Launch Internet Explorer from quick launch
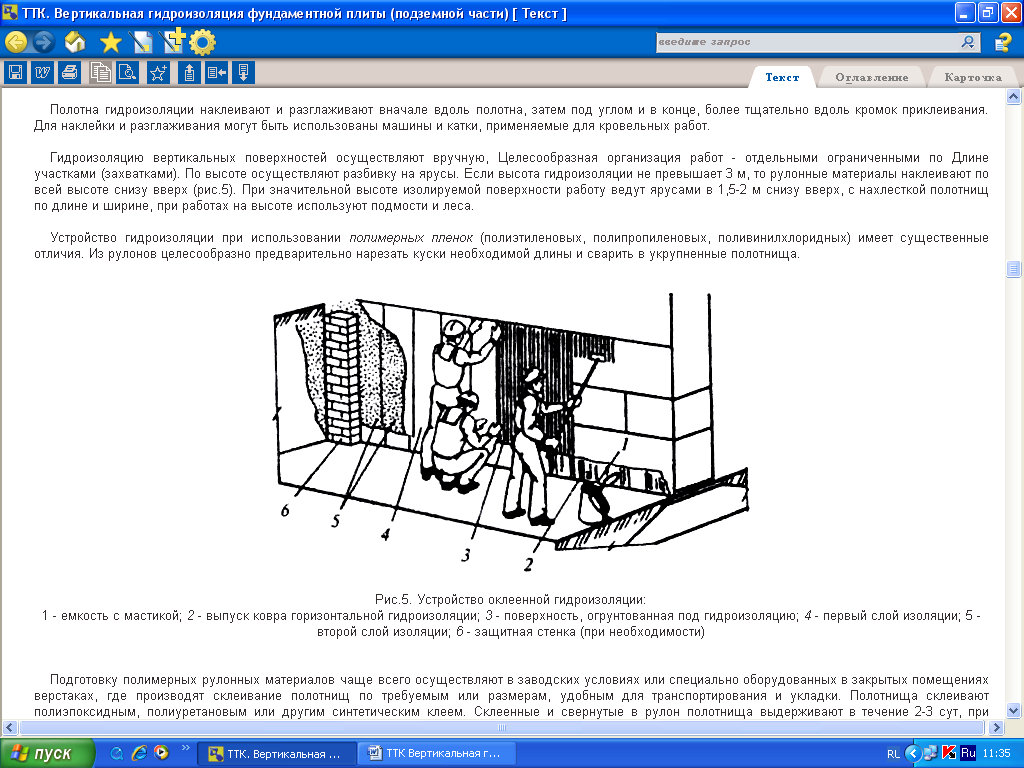The width and height of the screenshot is (1024, 768). click(x=139, y=753)
